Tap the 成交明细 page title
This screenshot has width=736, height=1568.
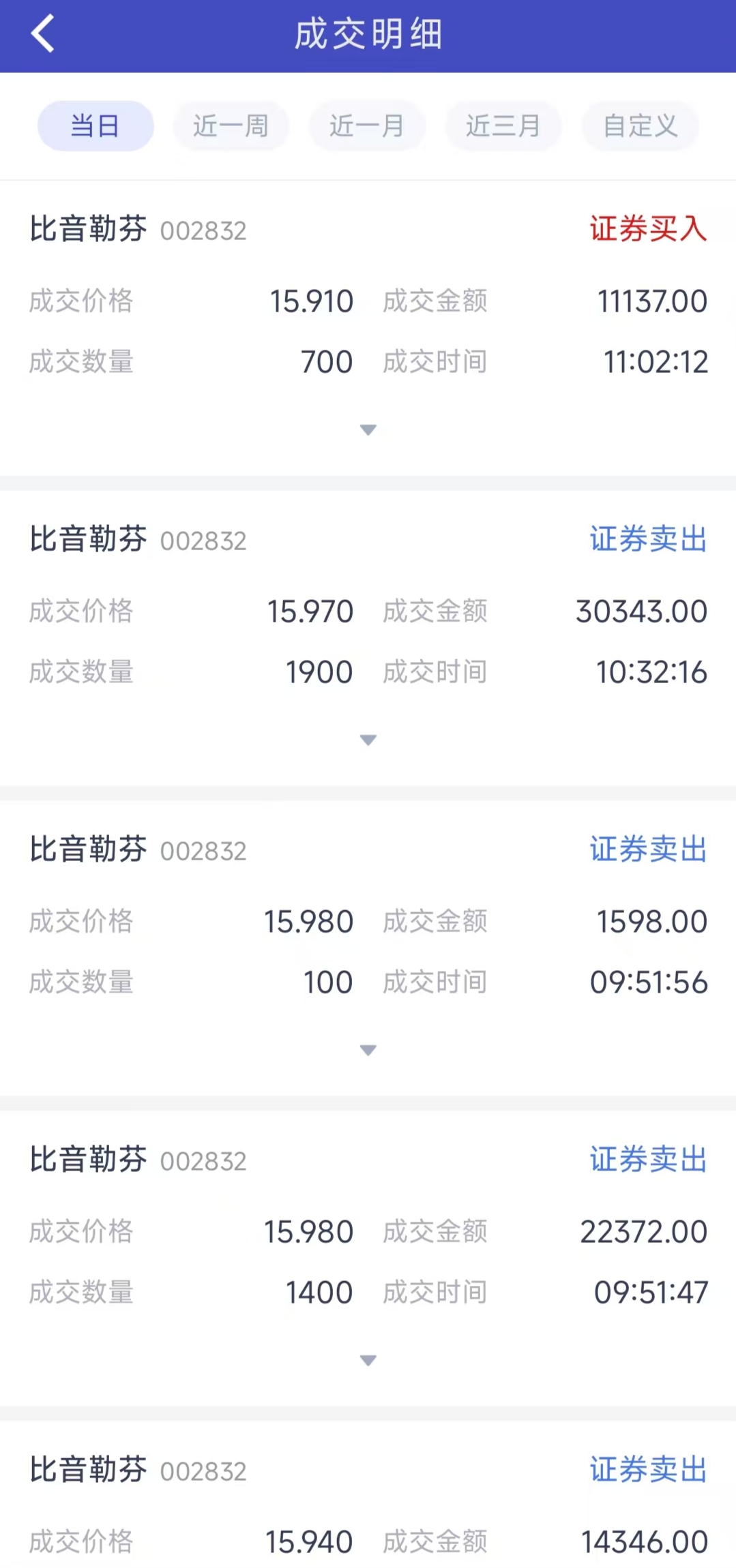coord(368,34)
